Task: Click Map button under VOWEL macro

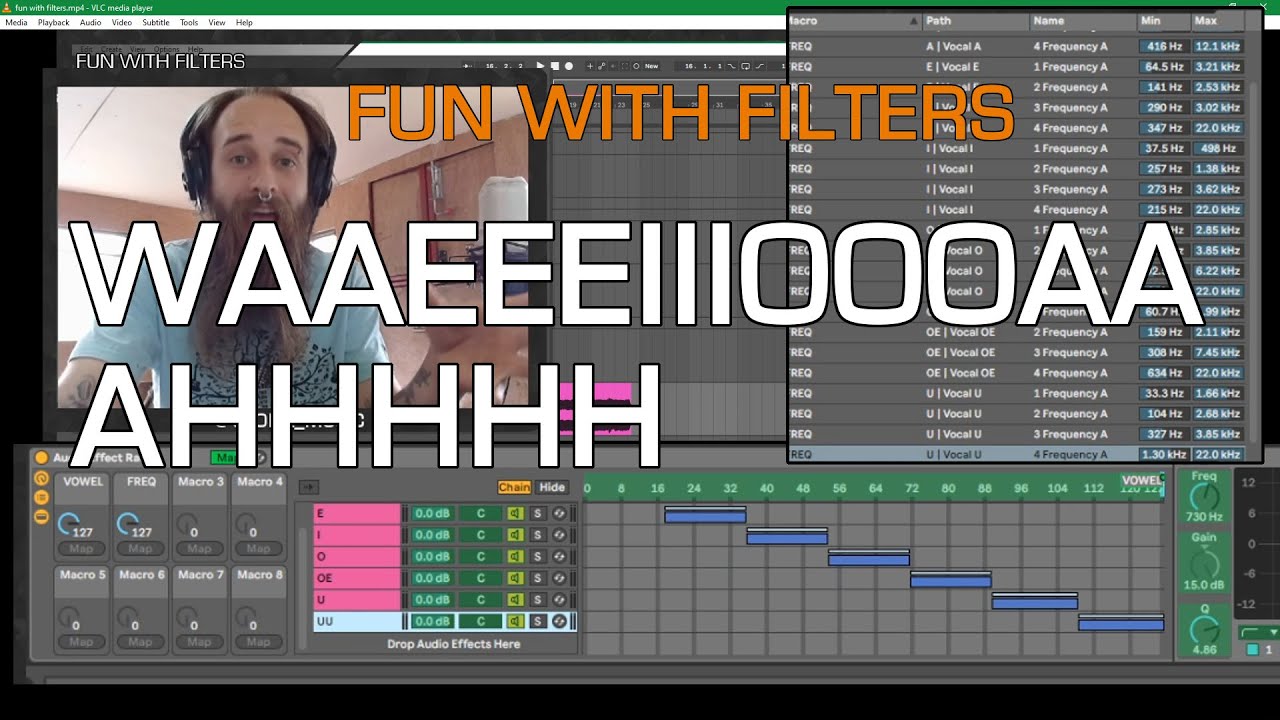Action: point(81,548)
